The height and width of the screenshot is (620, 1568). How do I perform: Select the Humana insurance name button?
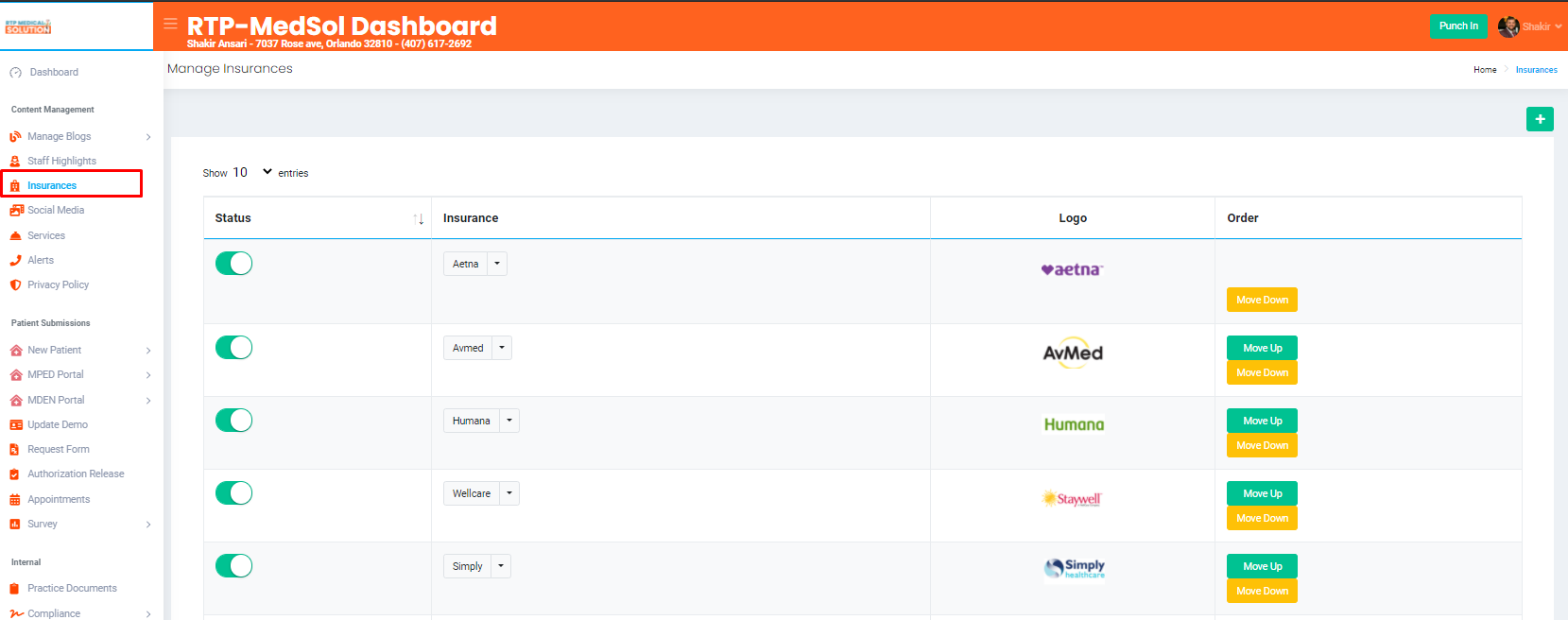tap(472, 421)
